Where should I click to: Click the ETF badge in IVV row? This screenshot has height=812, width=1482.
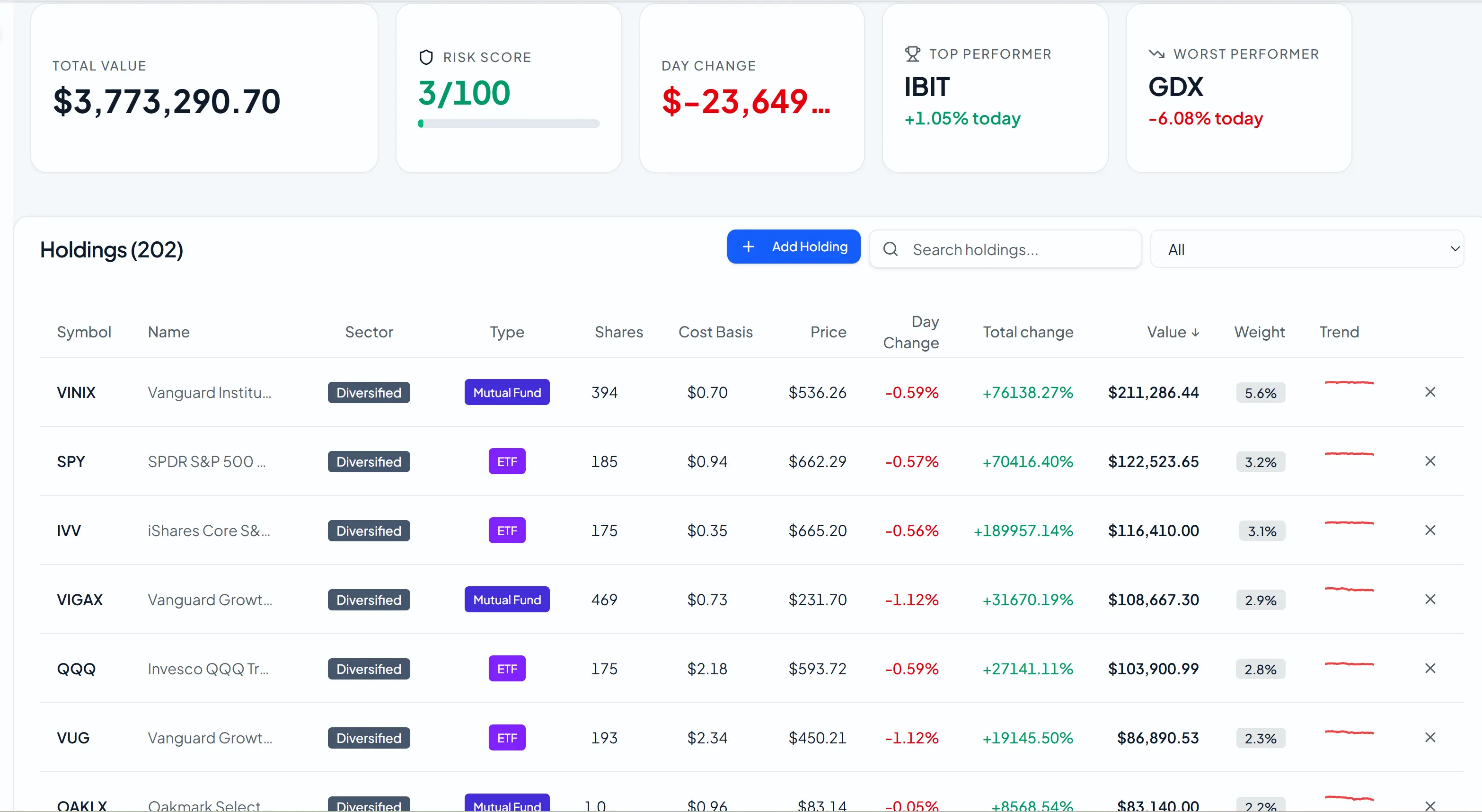[x=507, y=530]
